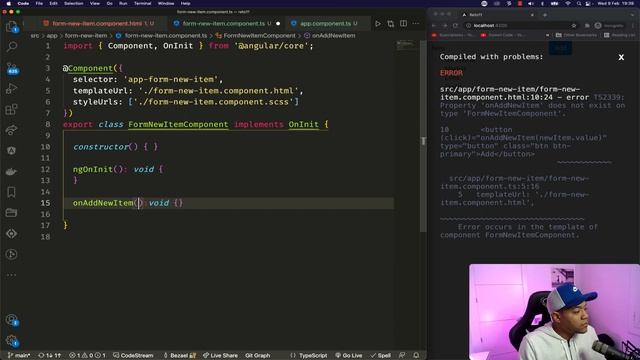Switch to app.component.ts tab
This screenshot has width=640, height=360.
point(325,24)
